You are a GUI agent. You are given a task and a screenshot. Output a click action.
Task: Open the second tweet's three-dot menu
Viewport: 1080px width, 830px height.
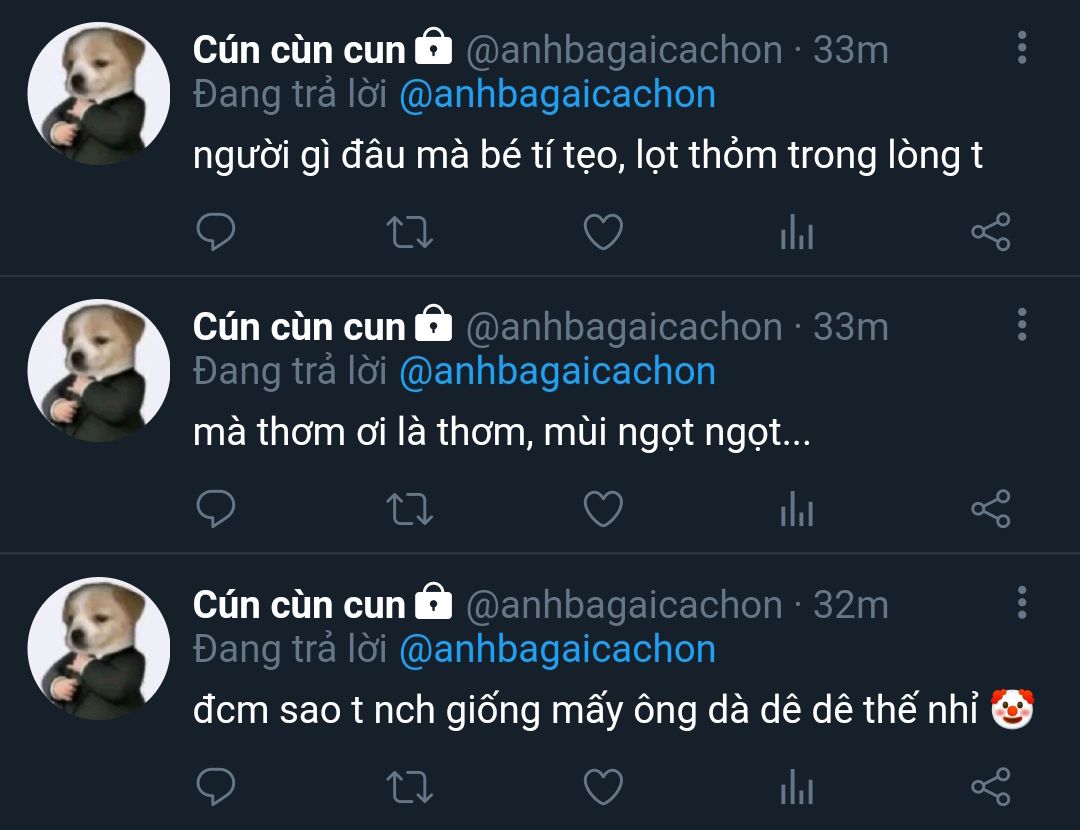[x=1021, y=325]
